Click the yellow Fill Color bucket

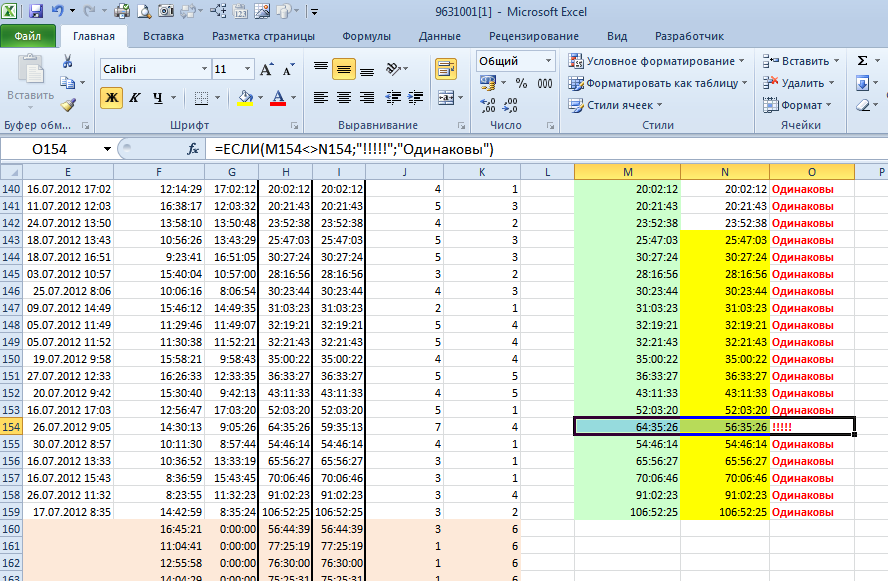[x=245, y=97]
